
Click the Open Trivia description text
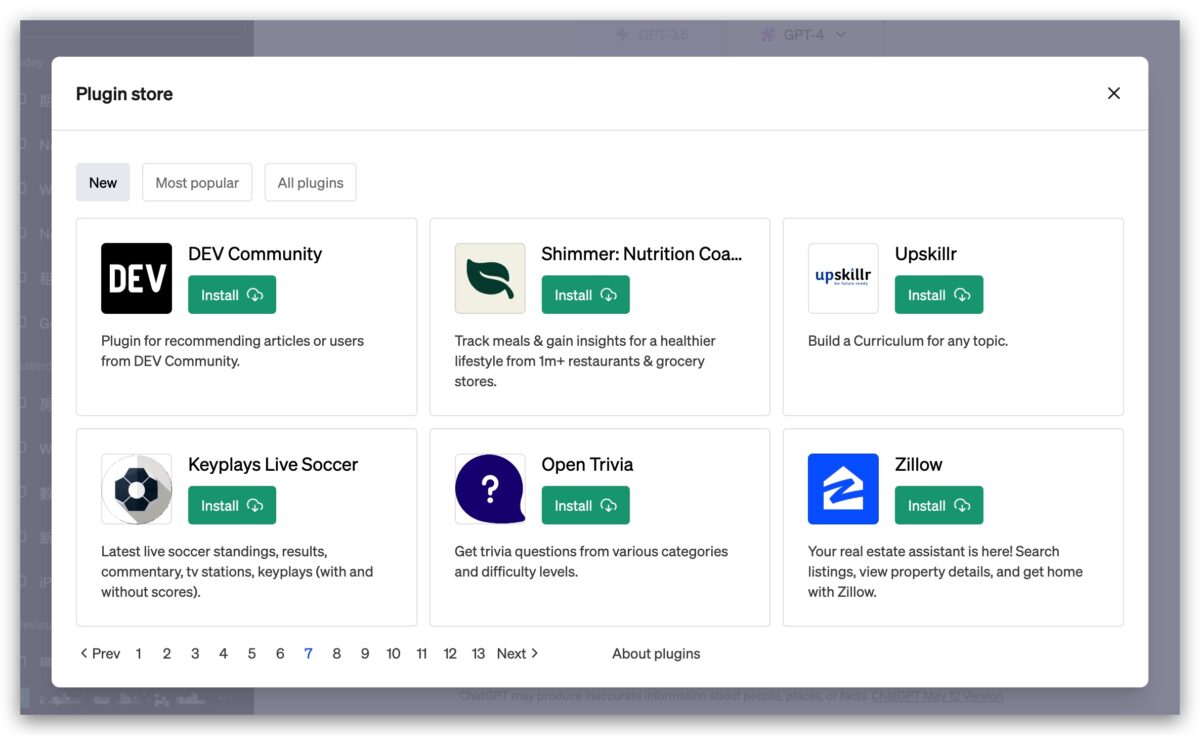(591, 562)
